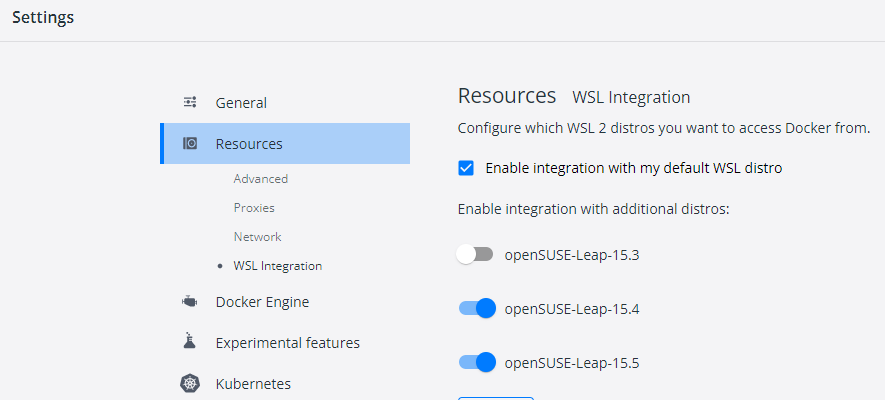
Task: Click the WSL Integration heading text
Action: 631,97
